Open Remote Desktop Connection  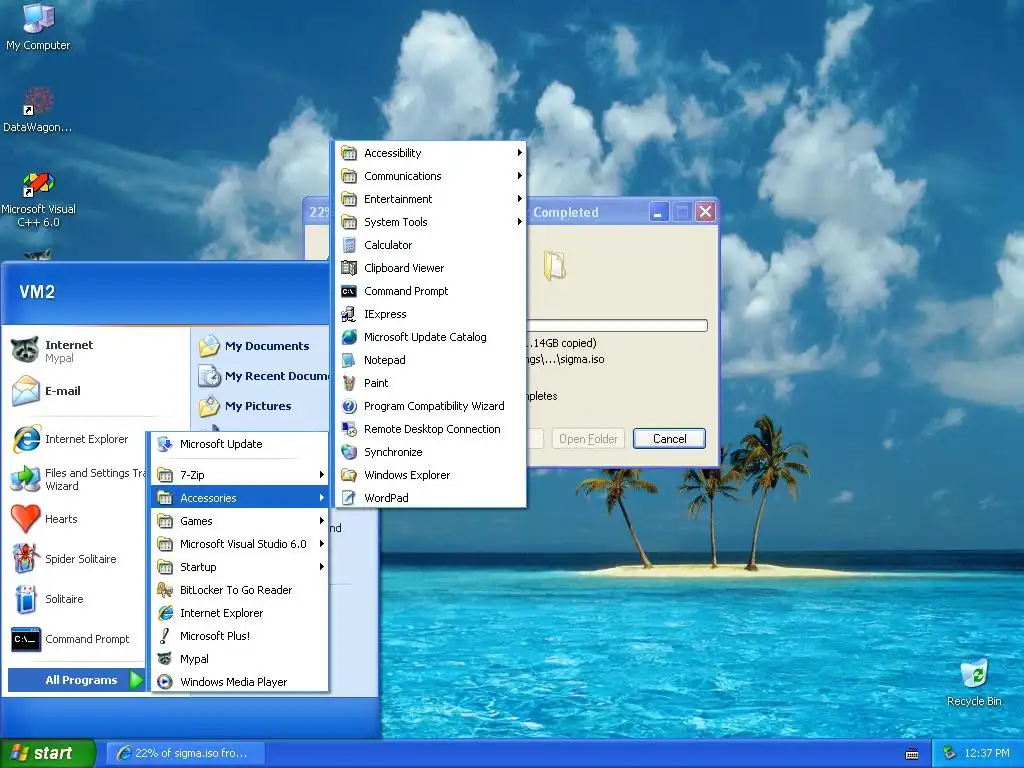pyautogui.click(x=431, y=429)
